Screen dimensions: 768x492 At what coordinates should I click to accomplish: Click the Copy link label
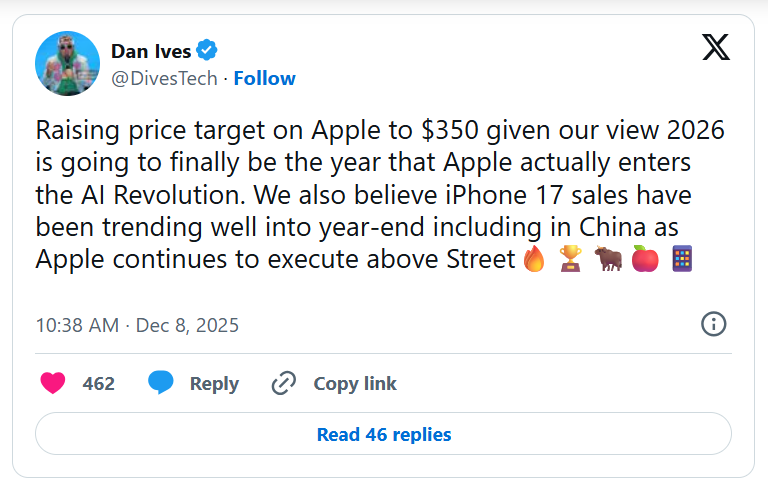[355, 383]
